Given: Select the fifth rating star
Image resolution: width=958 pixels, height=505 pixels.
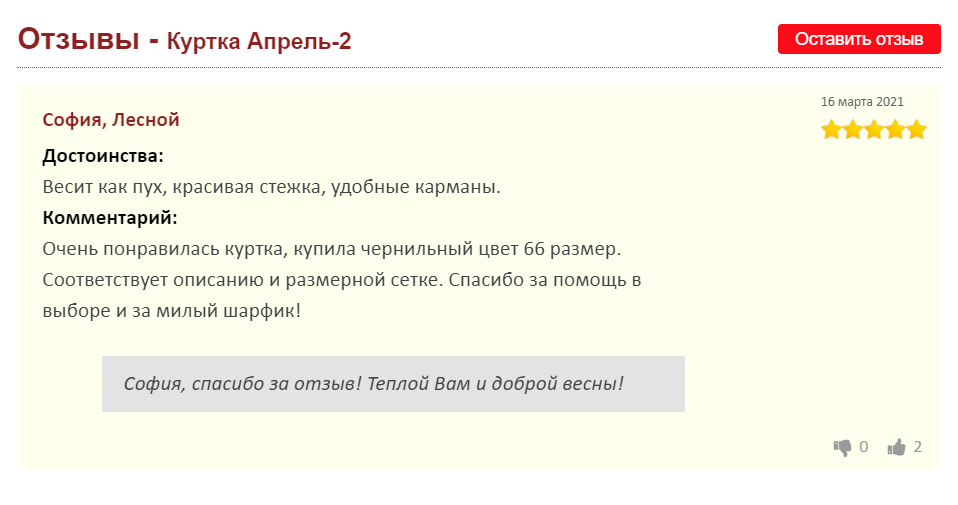Looking at the screenshot, I should point(916,130).
